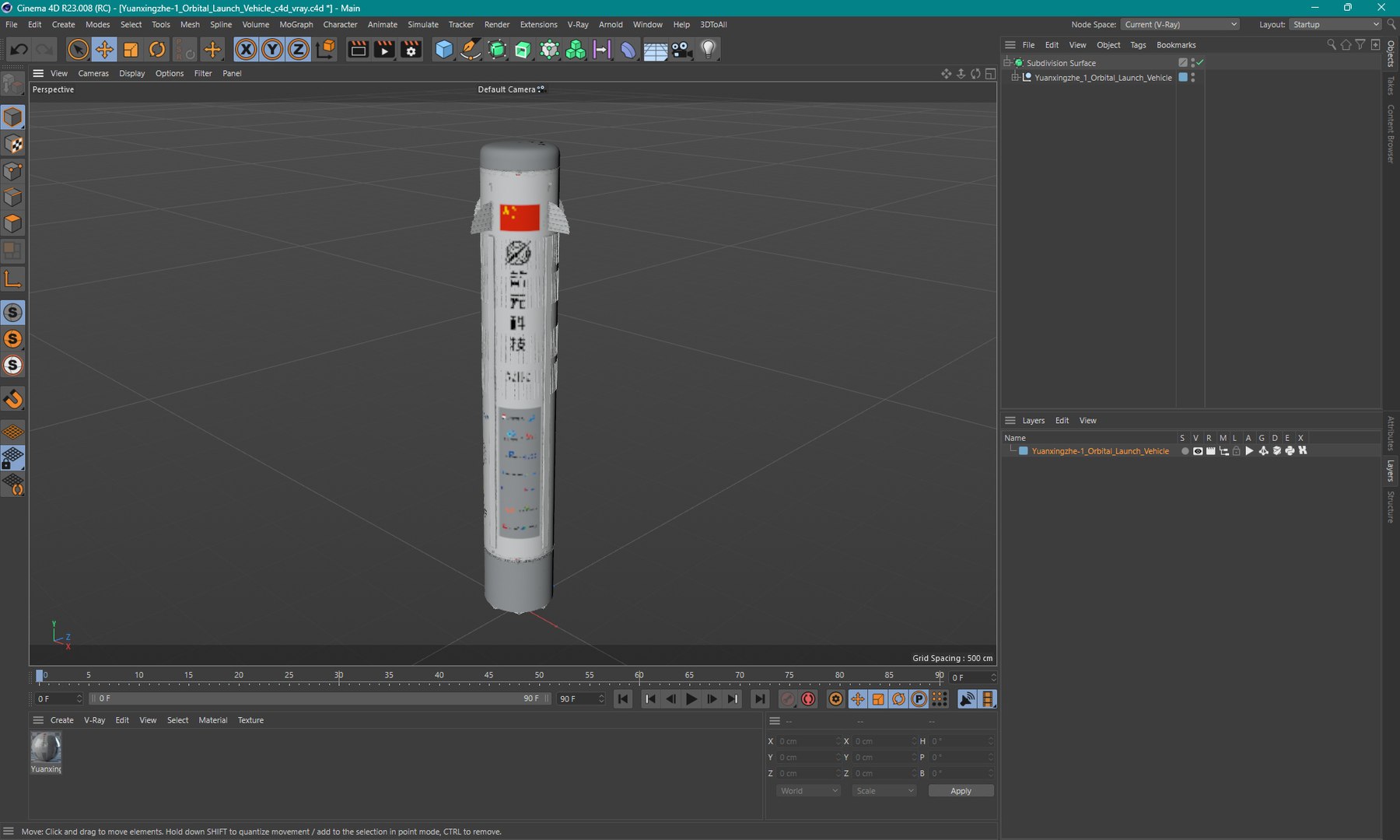Activate the Move tool
The height and width of the screenshot is (840, 1400).
[x=104, y=50]
